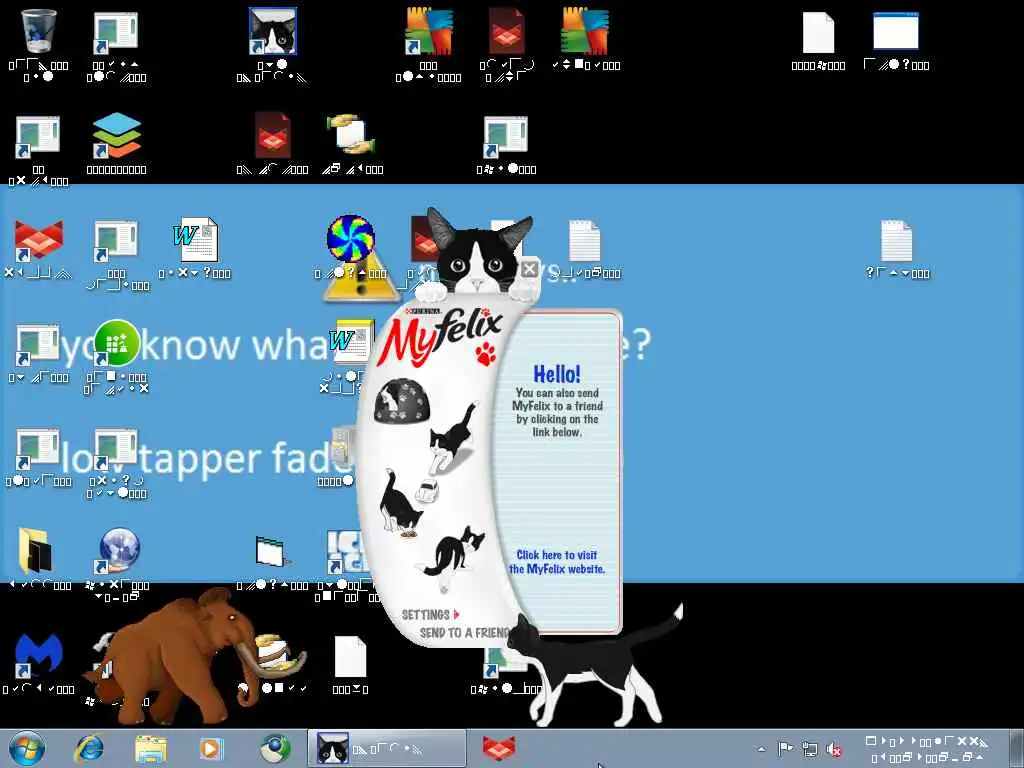The image size is (1024, 768).
Task: Select dark red file beside the hands icon
Action: coord(273,135)
